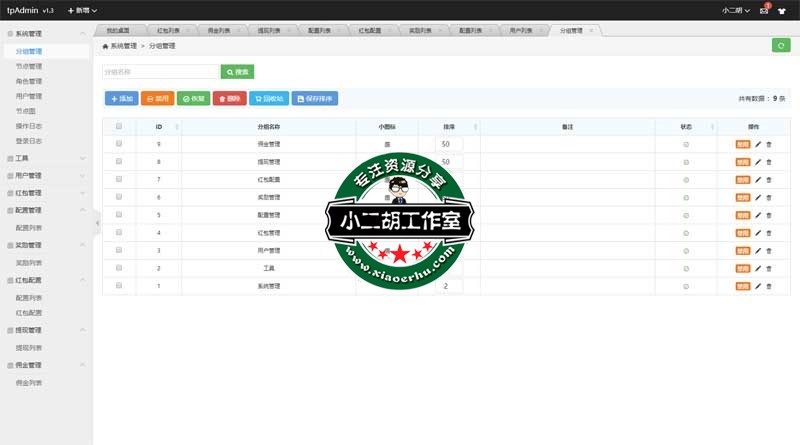Toggle the select-all checkbox in table header
The height and width of the screenshot is (445, 800).
click(x=119, y=127)
